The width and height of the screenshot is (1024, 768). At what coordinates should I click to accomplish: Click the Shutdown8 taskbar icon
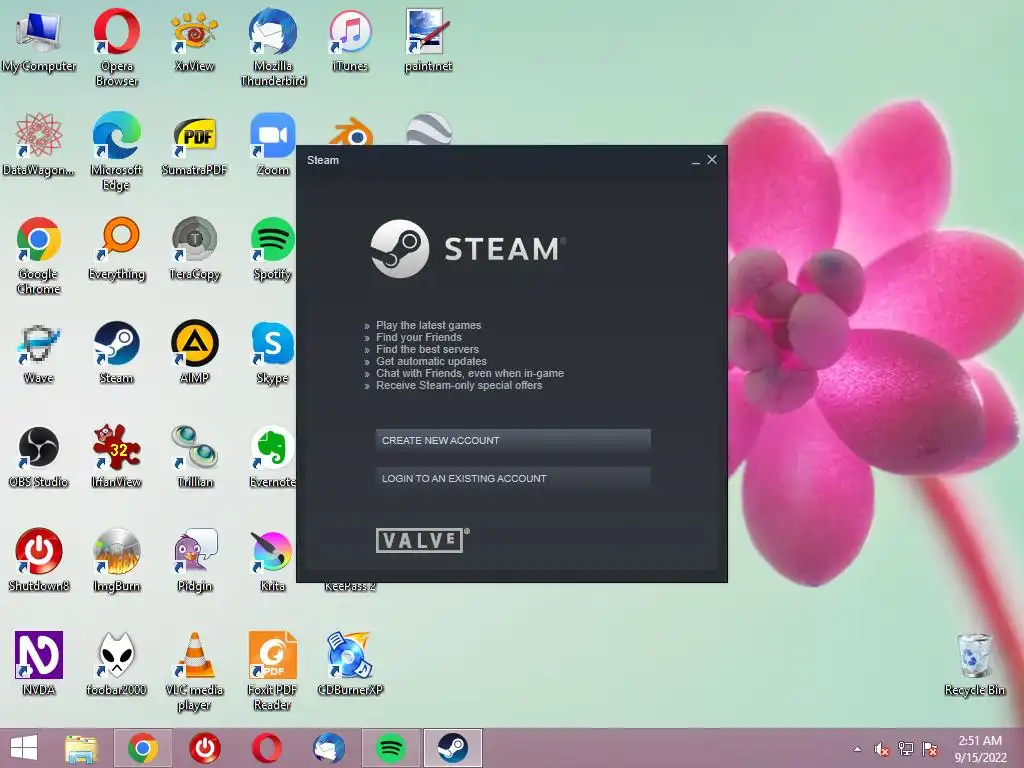coord(205,748)
